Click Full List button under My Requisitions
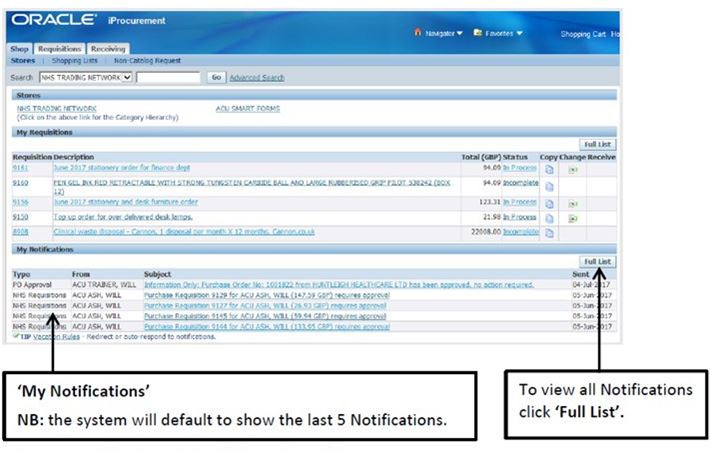 click(x=598, y=144)
